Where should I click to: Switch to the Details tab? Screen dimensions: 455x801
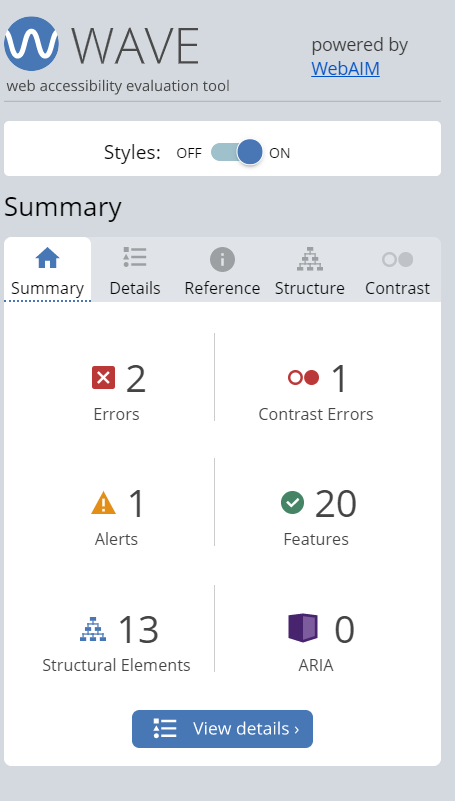(x=135, y=271)
